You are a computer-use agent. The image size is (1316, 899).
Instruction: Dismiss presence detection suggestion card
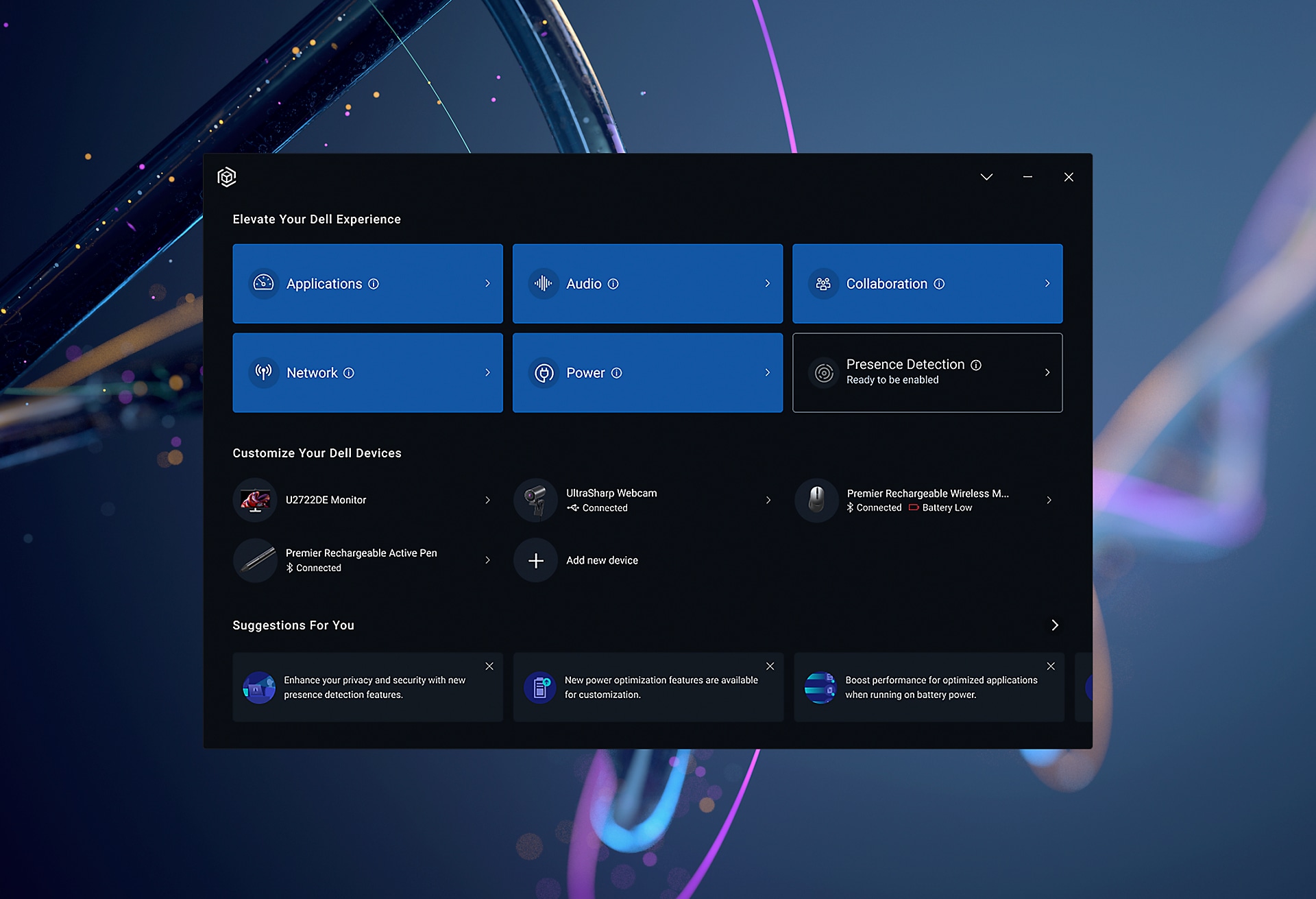click(x=489, y=665)
